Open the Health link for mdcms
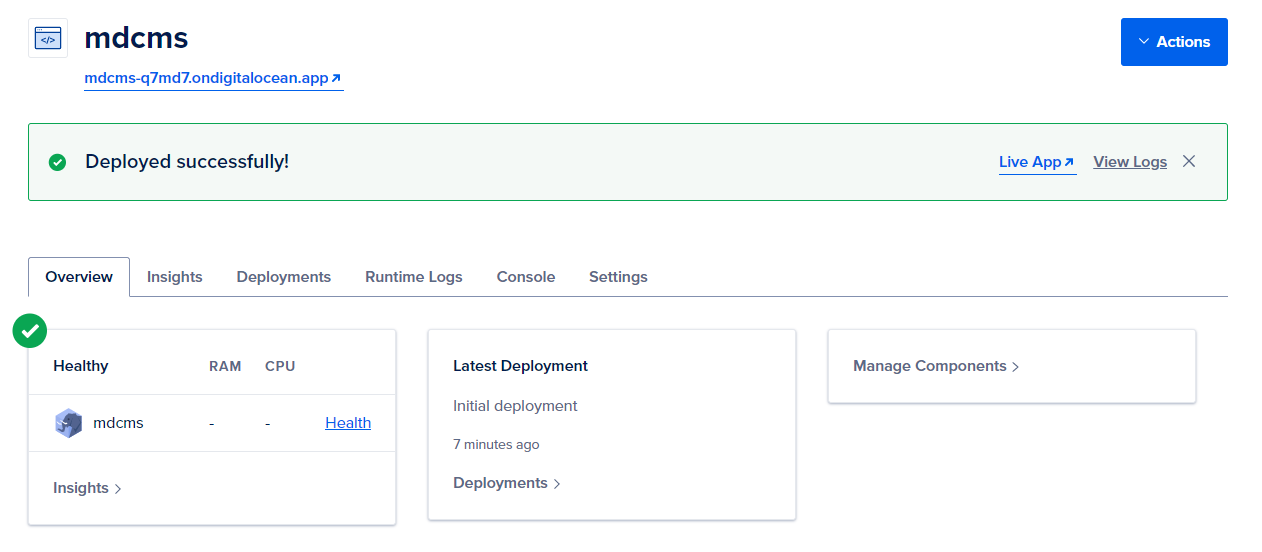Screen dimensions: 1262x552 point(348,423)
